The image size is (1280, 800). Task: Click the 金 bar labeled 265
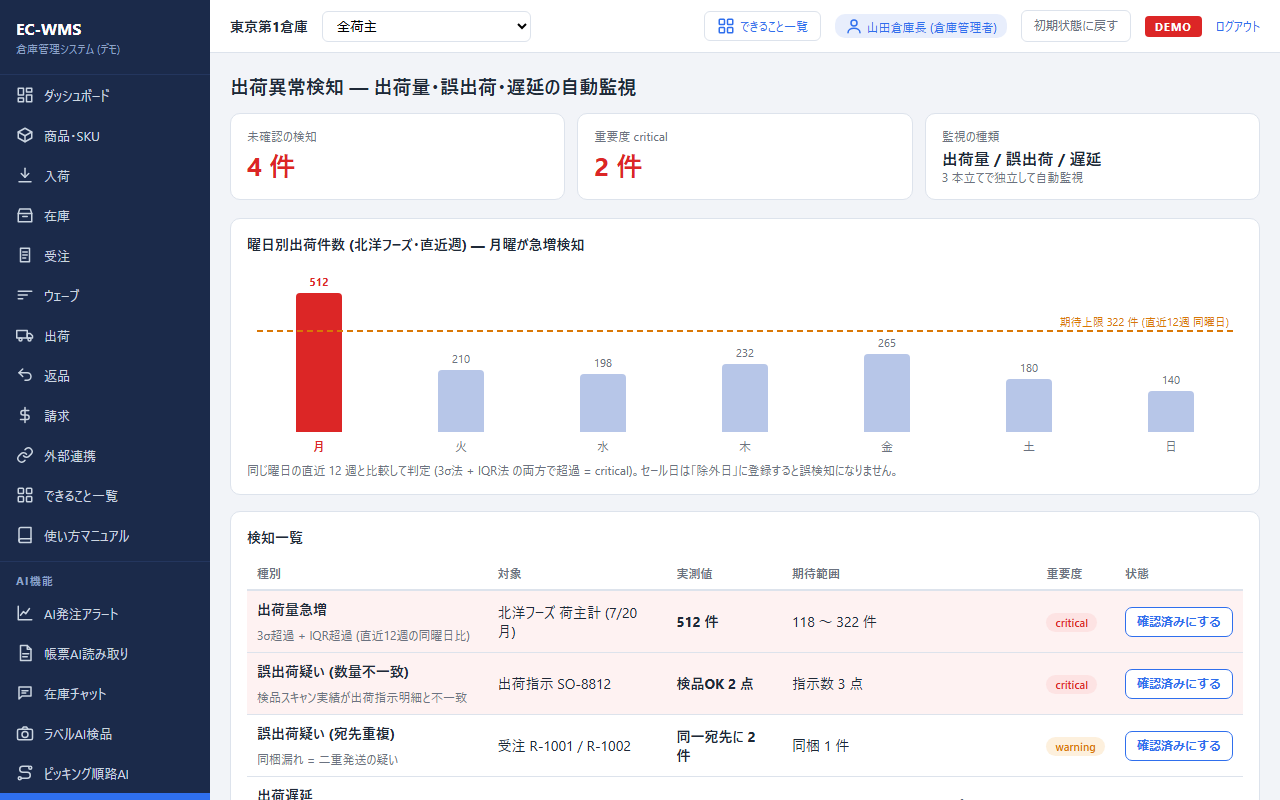click(887, 393)
